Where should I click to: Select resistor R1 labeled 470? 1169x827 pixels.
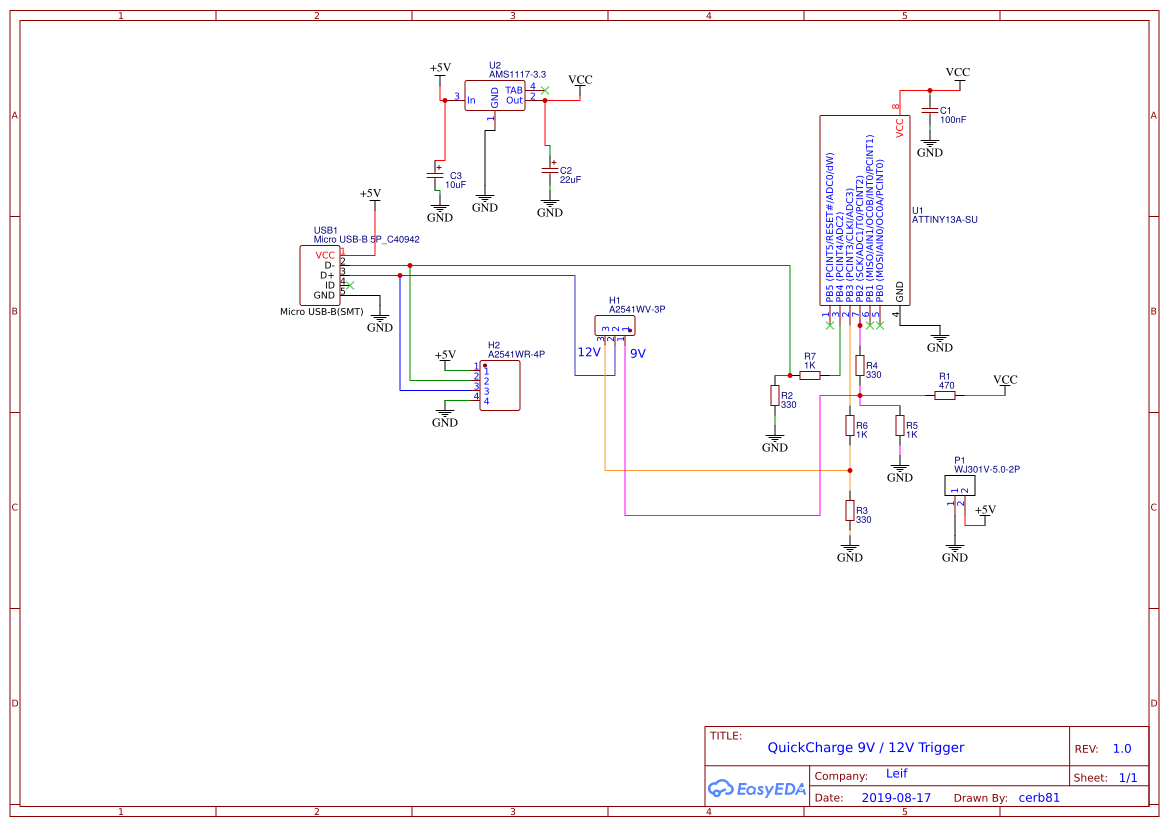click(946, 394)
